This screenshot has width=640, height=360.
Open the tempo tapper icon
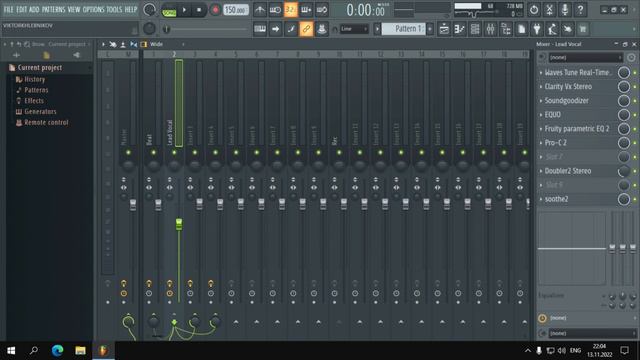point(552,29)
